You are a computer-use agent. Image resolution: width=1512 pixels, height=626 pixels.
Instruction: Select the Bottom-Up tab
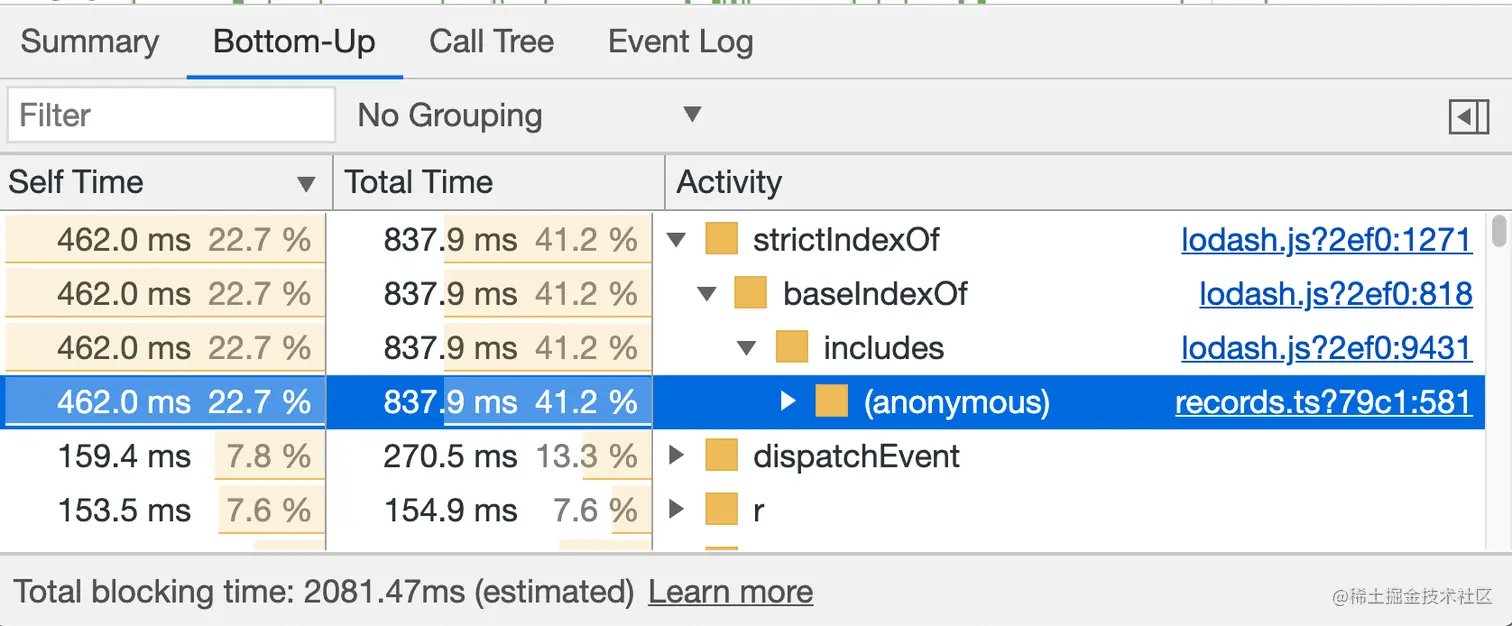point(294,42)
